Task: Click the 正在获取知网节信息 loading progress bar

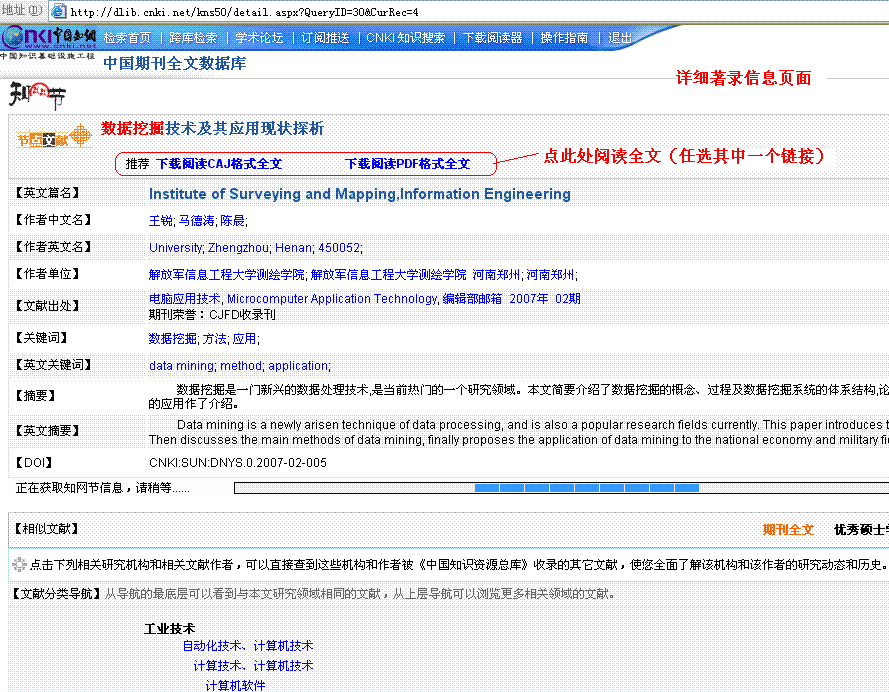Action: pos(561,488)
